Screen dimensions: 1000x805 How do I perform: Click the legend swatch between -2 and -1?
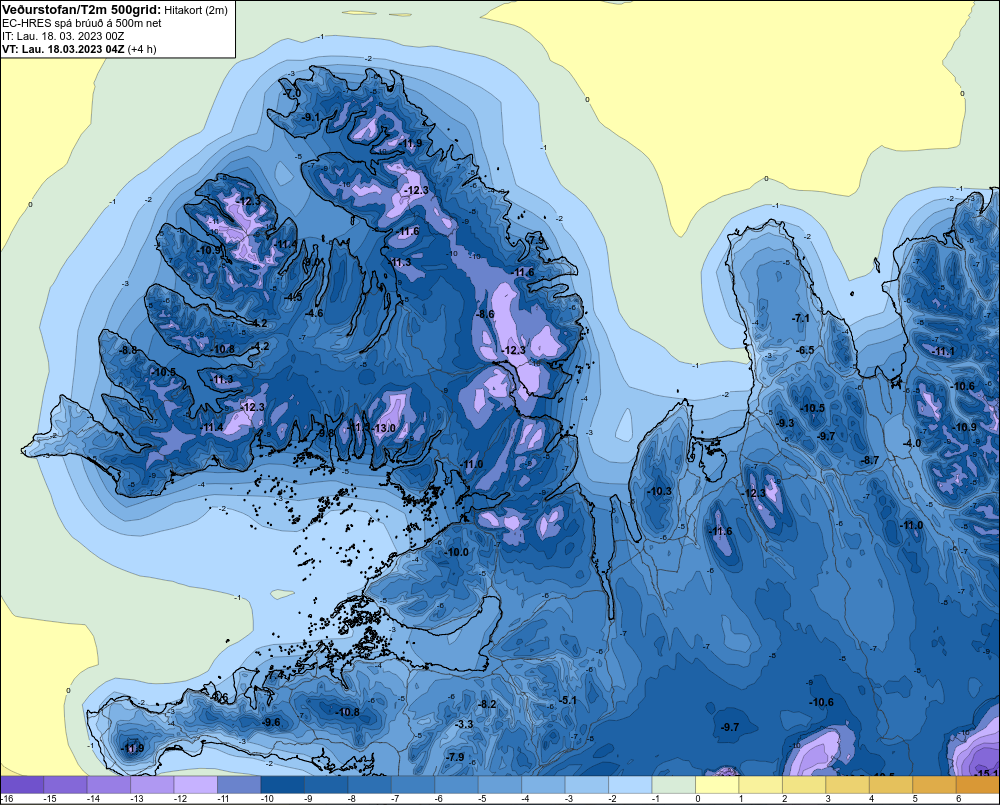click(630, 785)
